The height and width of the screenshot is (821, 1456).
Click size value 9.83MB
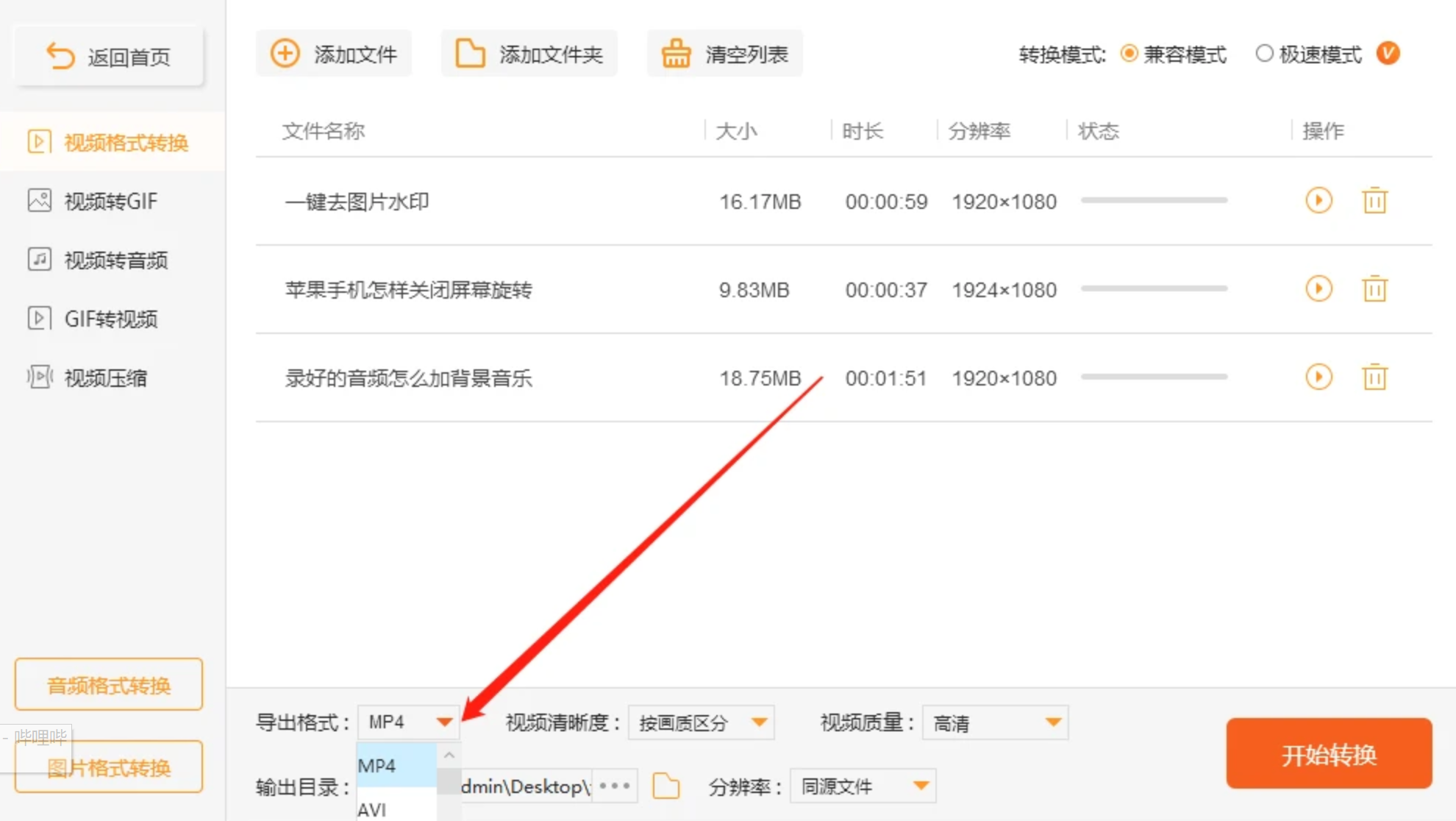754,290
